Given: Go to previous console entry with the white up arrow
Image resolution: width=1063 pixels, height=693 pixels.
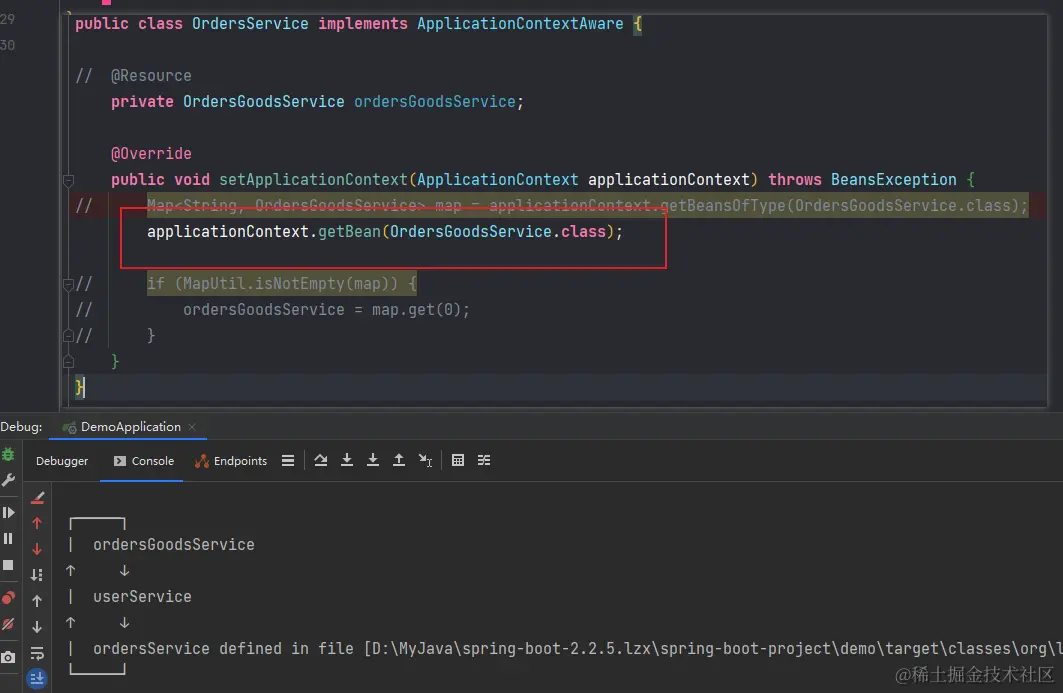Looking at the screenshot, I should [37, 601].
